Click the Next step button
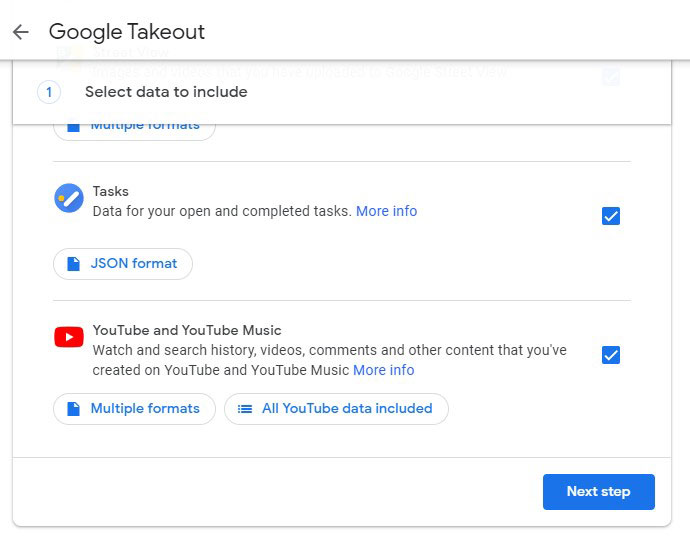690x537 pixels. point(598,492)
